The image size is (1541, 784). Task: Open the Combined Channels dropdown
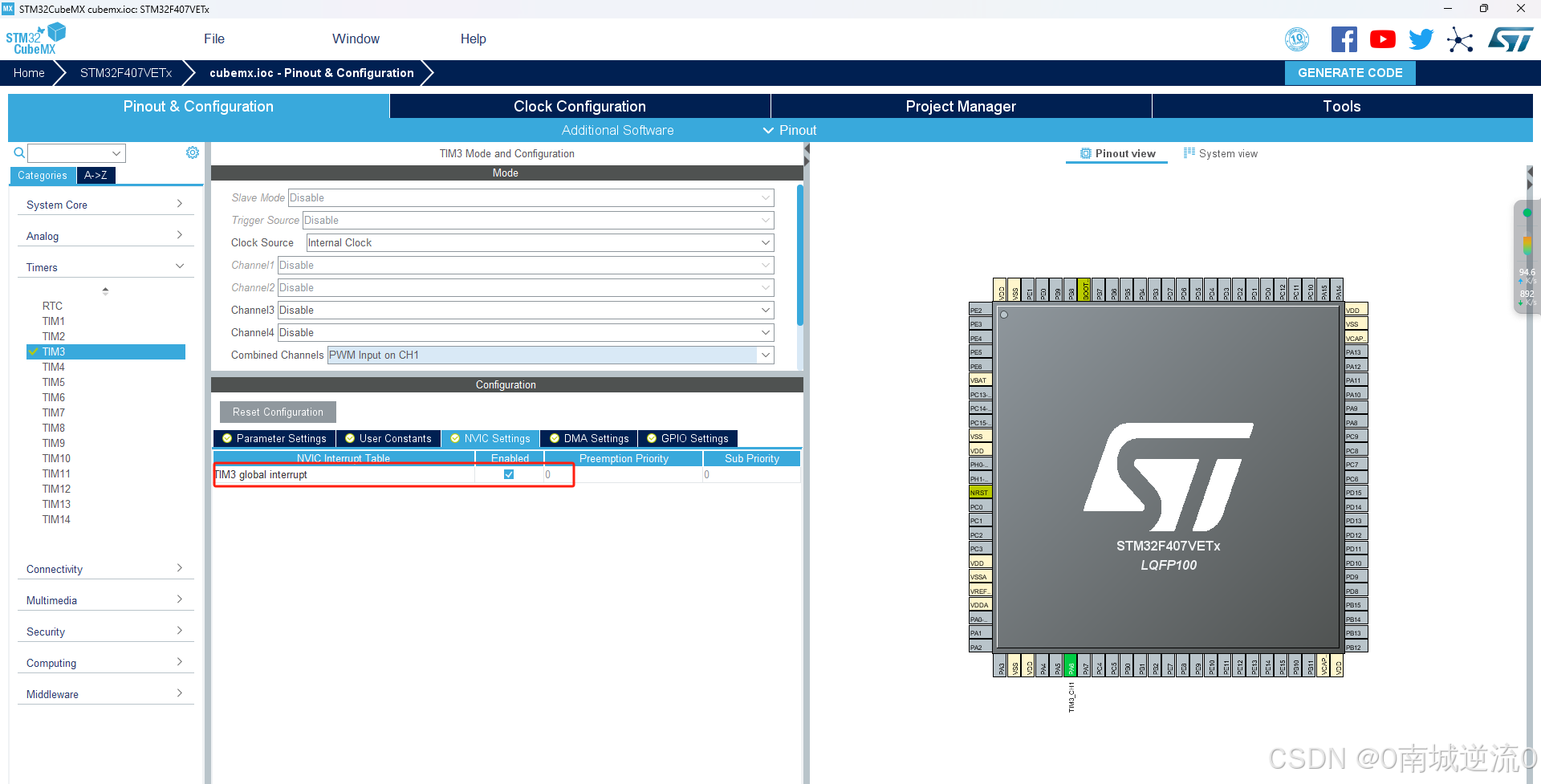pyautogui.click(x=551, y=355)
